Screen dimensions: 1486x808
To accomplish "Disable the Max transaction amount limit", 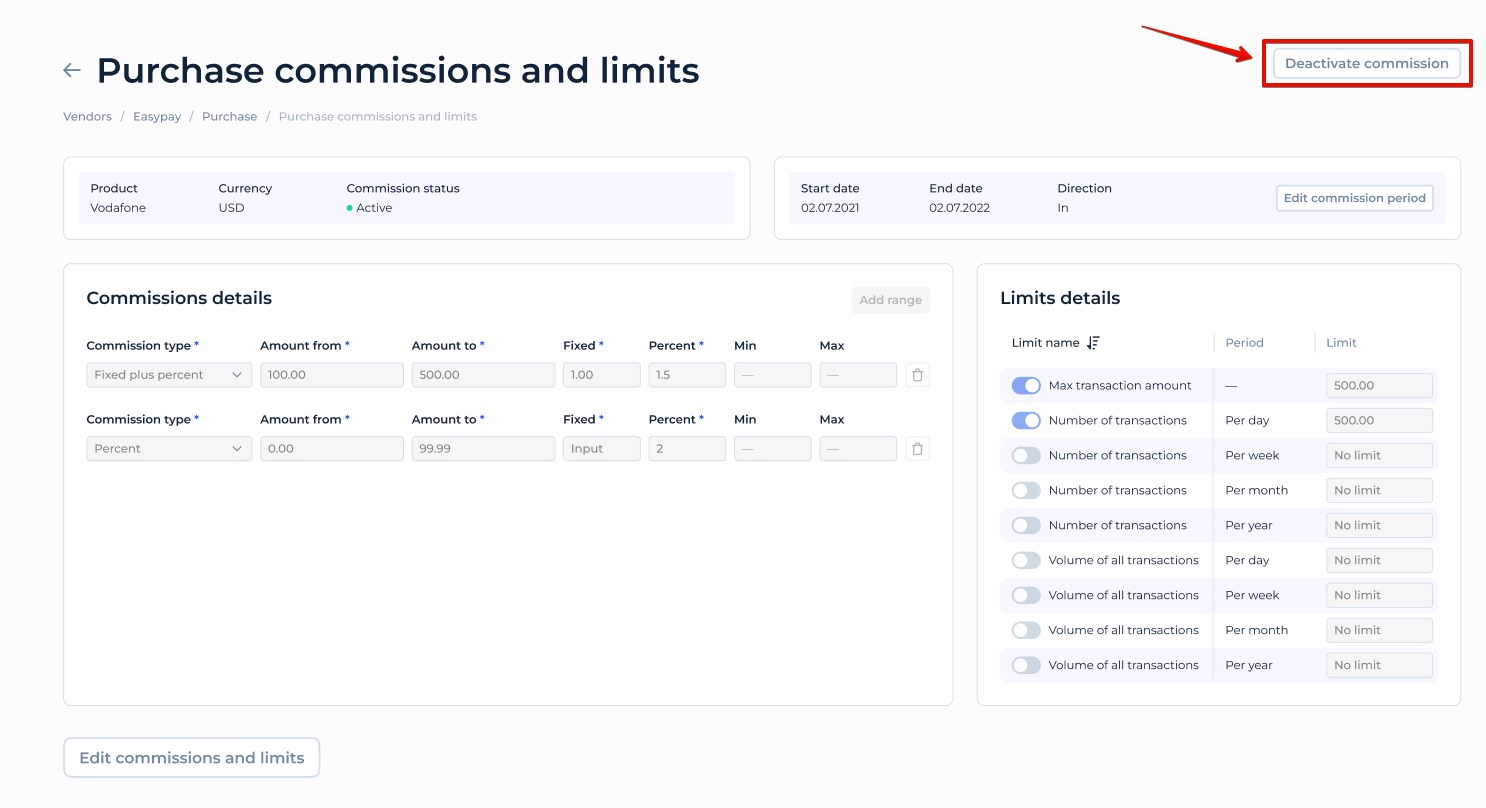I will point(1026,385).
